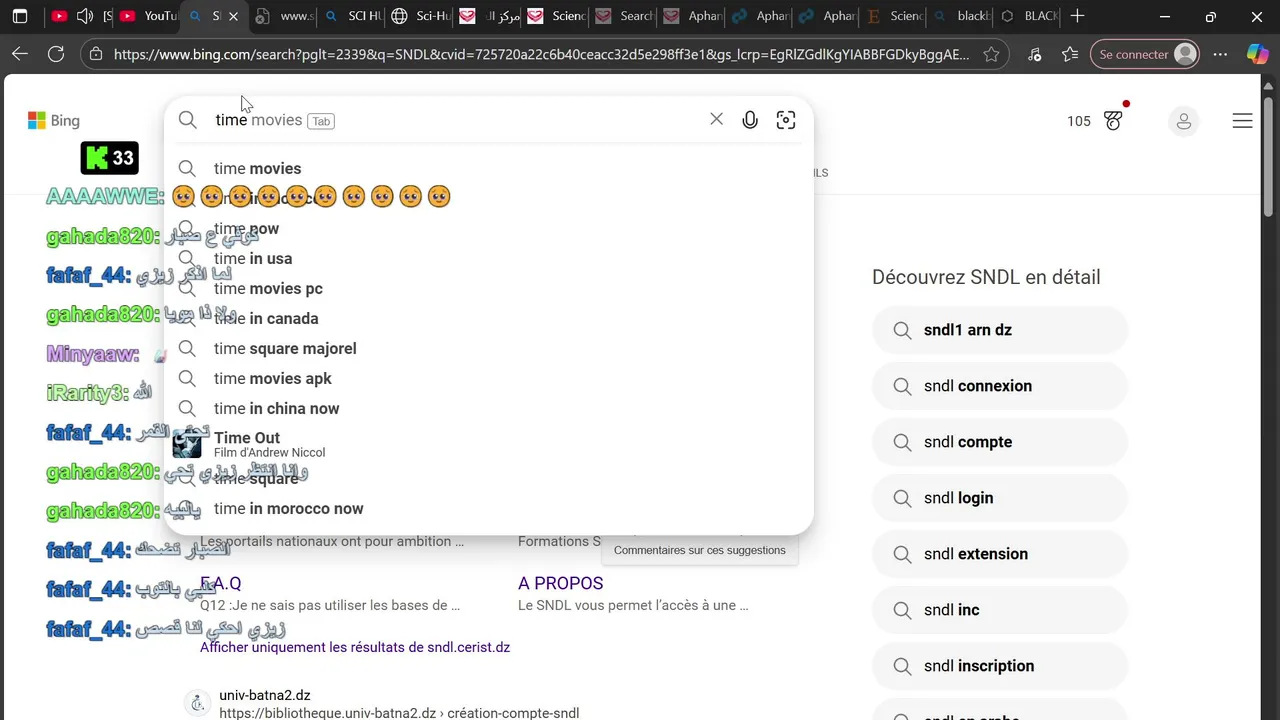Open Edge settings and more menu
The image size is (1280, 720).
(1220, 54)
